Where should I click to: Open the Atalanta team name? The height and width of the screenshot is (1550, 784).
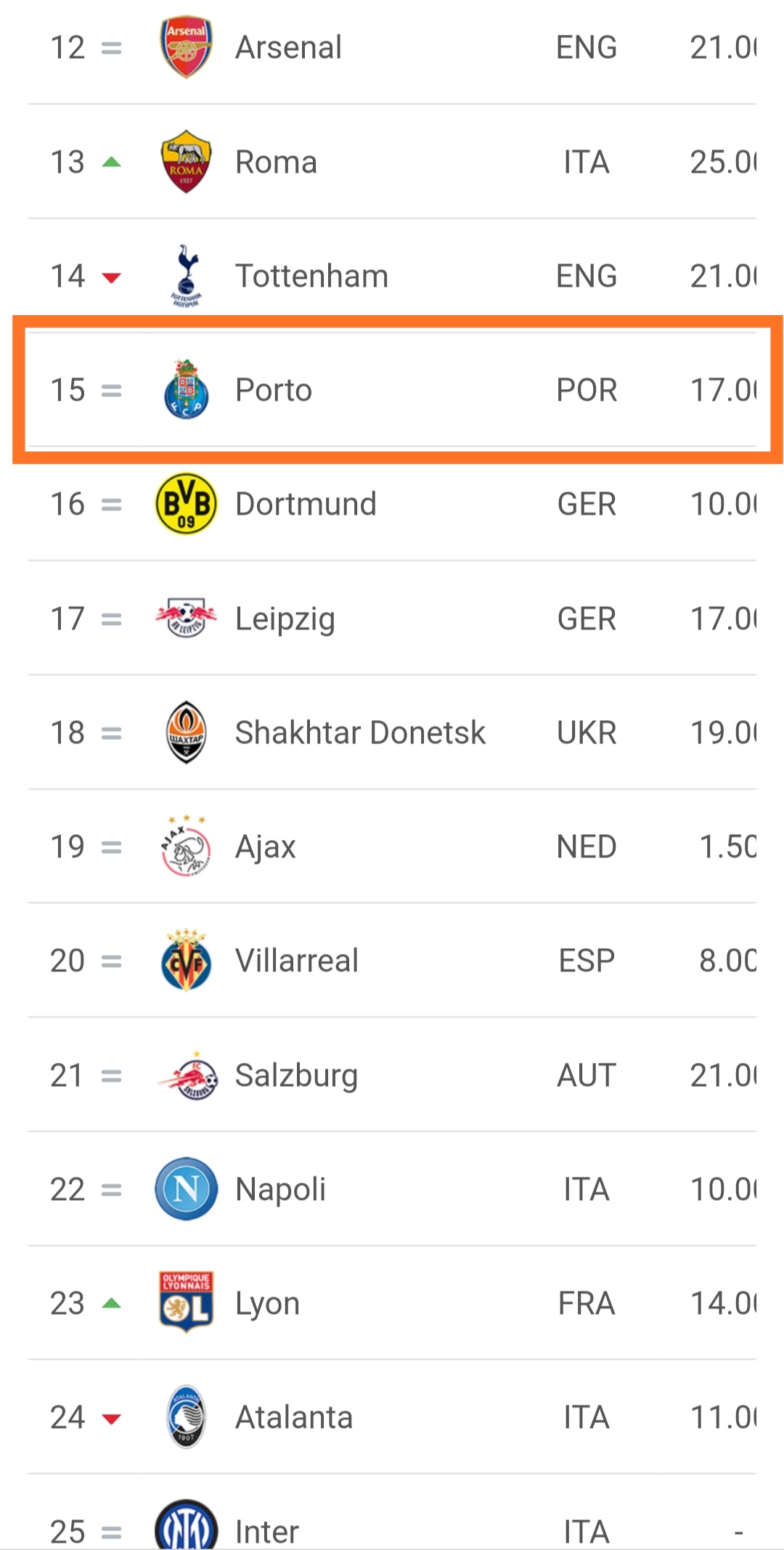click(294, 1417)
